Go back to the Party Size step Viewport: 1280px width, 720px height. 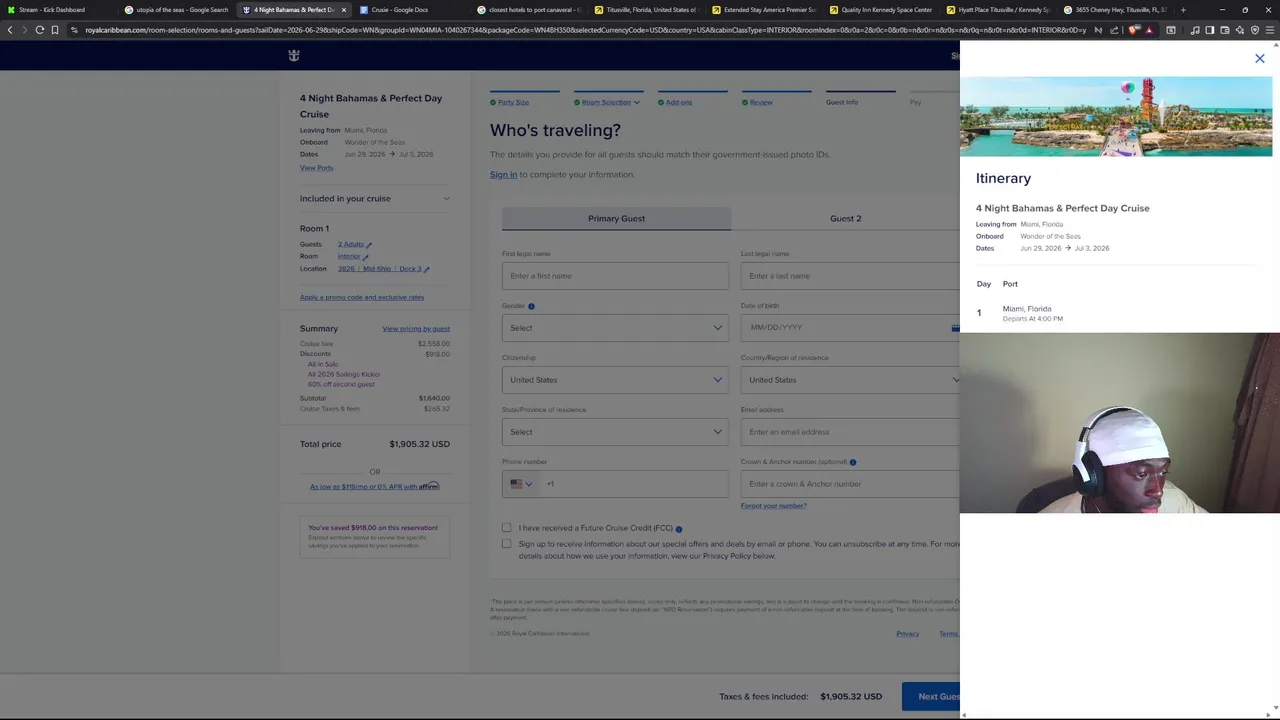[x=513, y=102]
